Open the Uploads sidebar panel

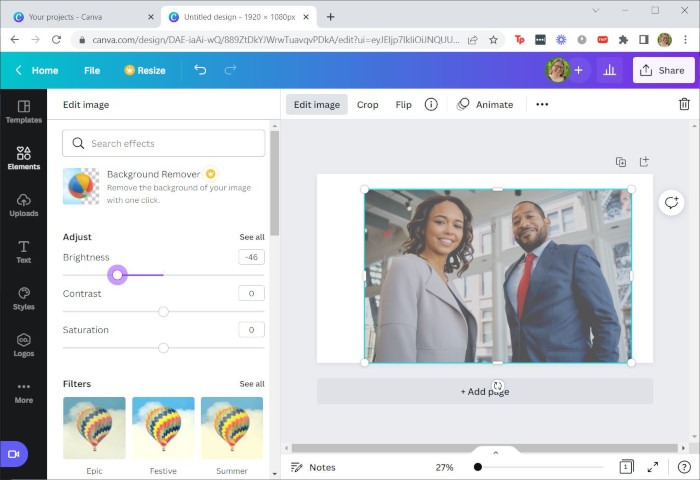click(x=24, y=205)
